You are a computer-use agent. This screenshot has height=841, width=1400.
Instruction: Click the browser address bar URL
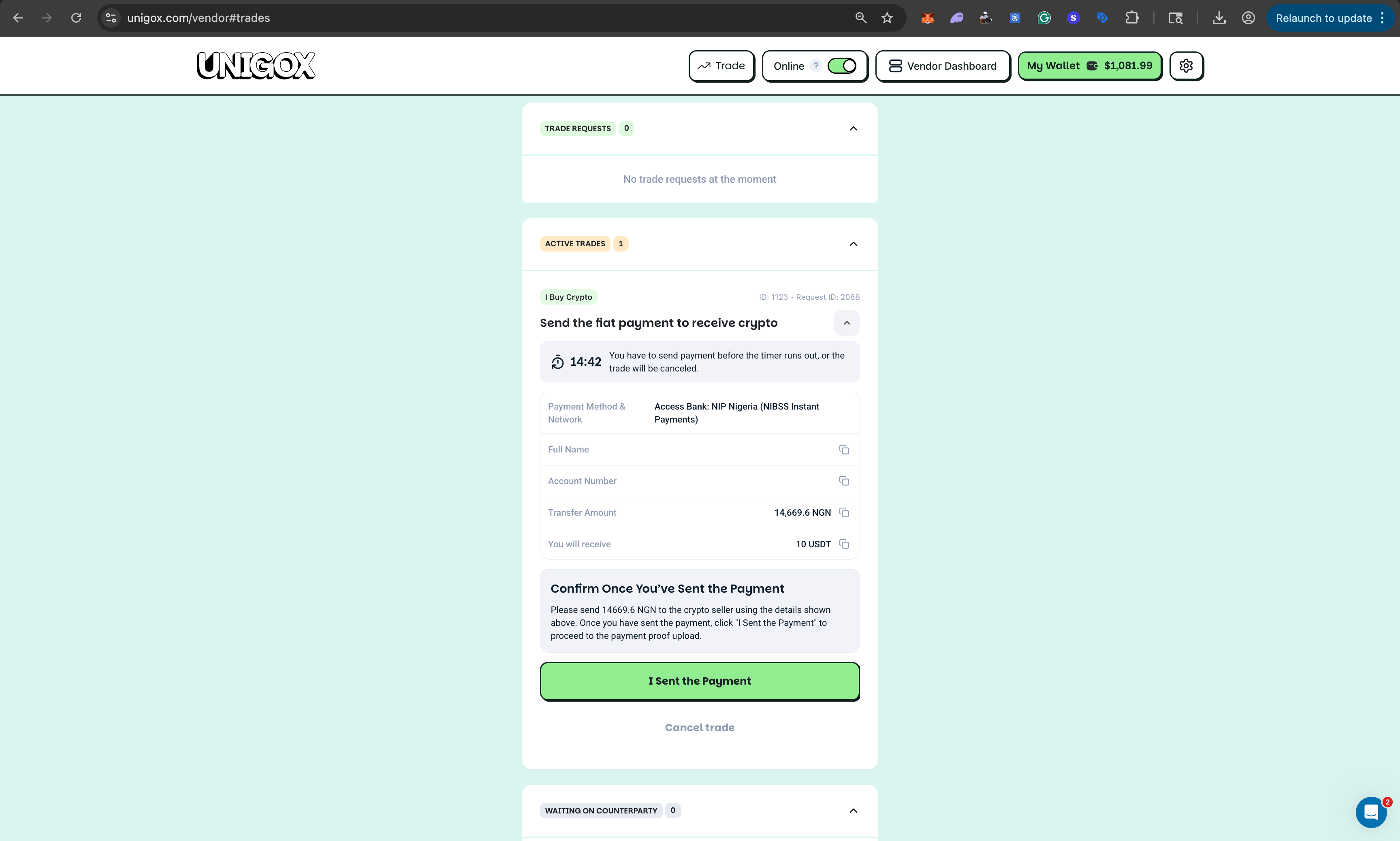[198, 18]
